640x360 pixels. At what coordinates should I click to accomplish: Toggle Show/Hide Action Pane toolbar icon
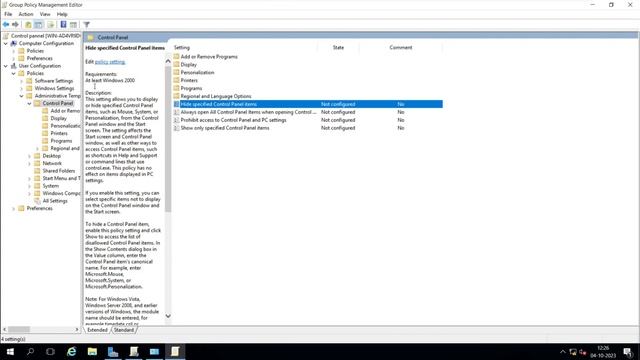[x=73, y=25]
